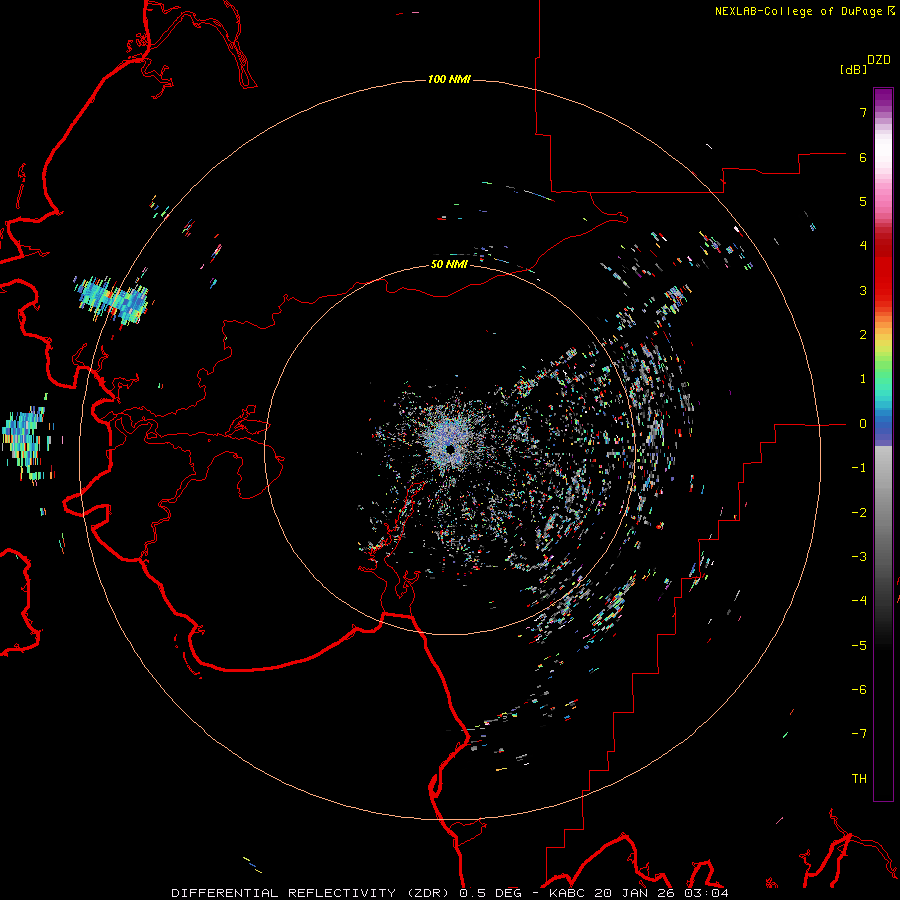900x900 pixels.
Task: Click the "7" value on the dB scale
Action: pyautogui.click(x=863, y=112)
